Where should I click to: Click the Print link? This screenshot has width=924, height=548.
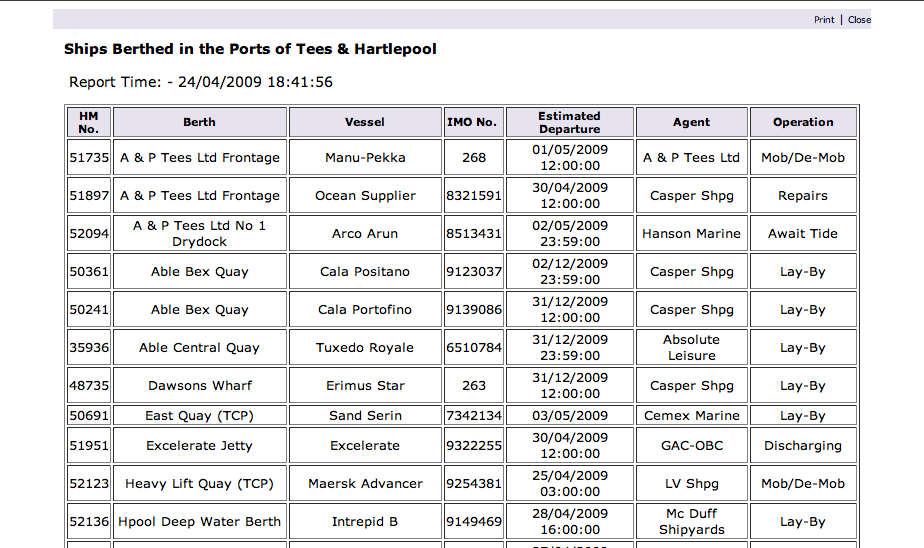(823, 20)
